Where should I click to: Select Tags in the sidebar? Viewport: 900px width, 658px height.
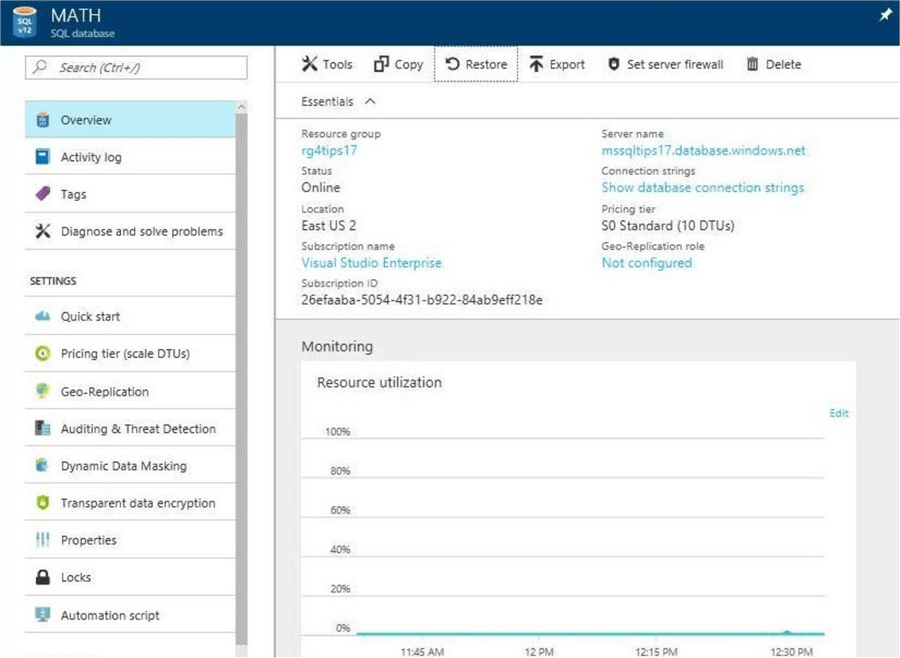point(130,194)
